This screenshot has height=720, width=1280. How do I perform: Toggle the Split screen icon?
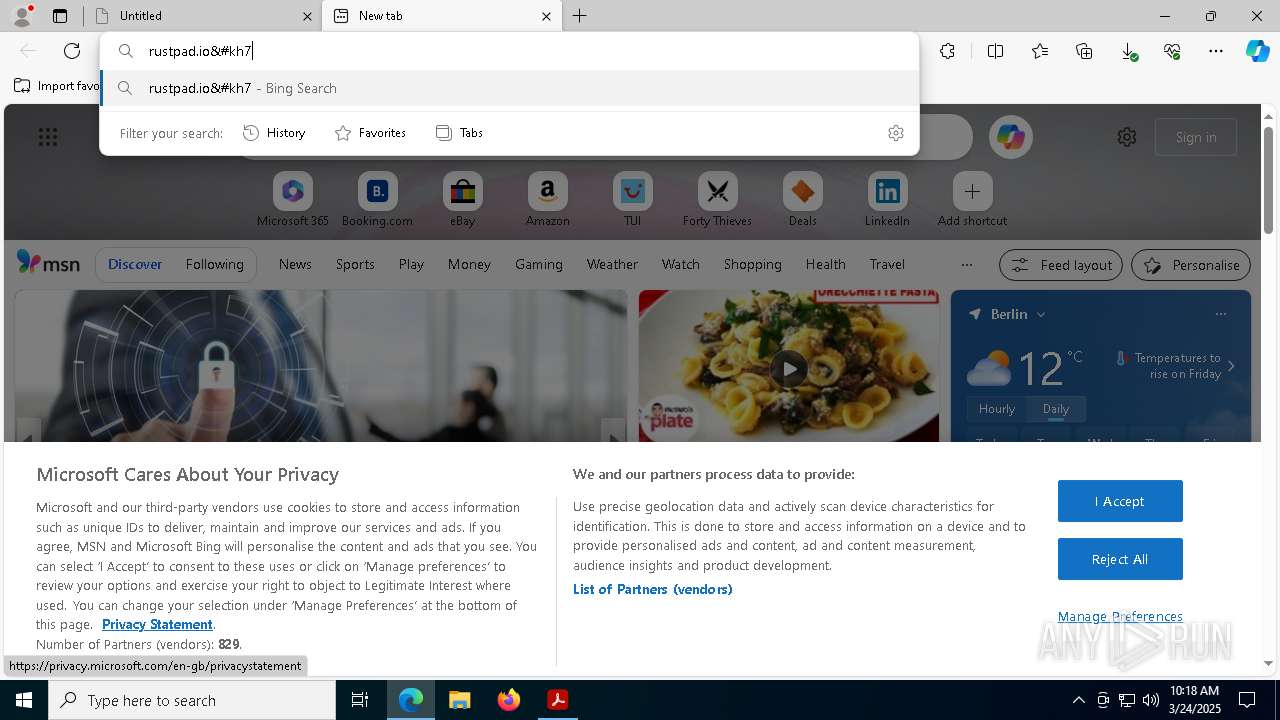click(x=996, y=51)
